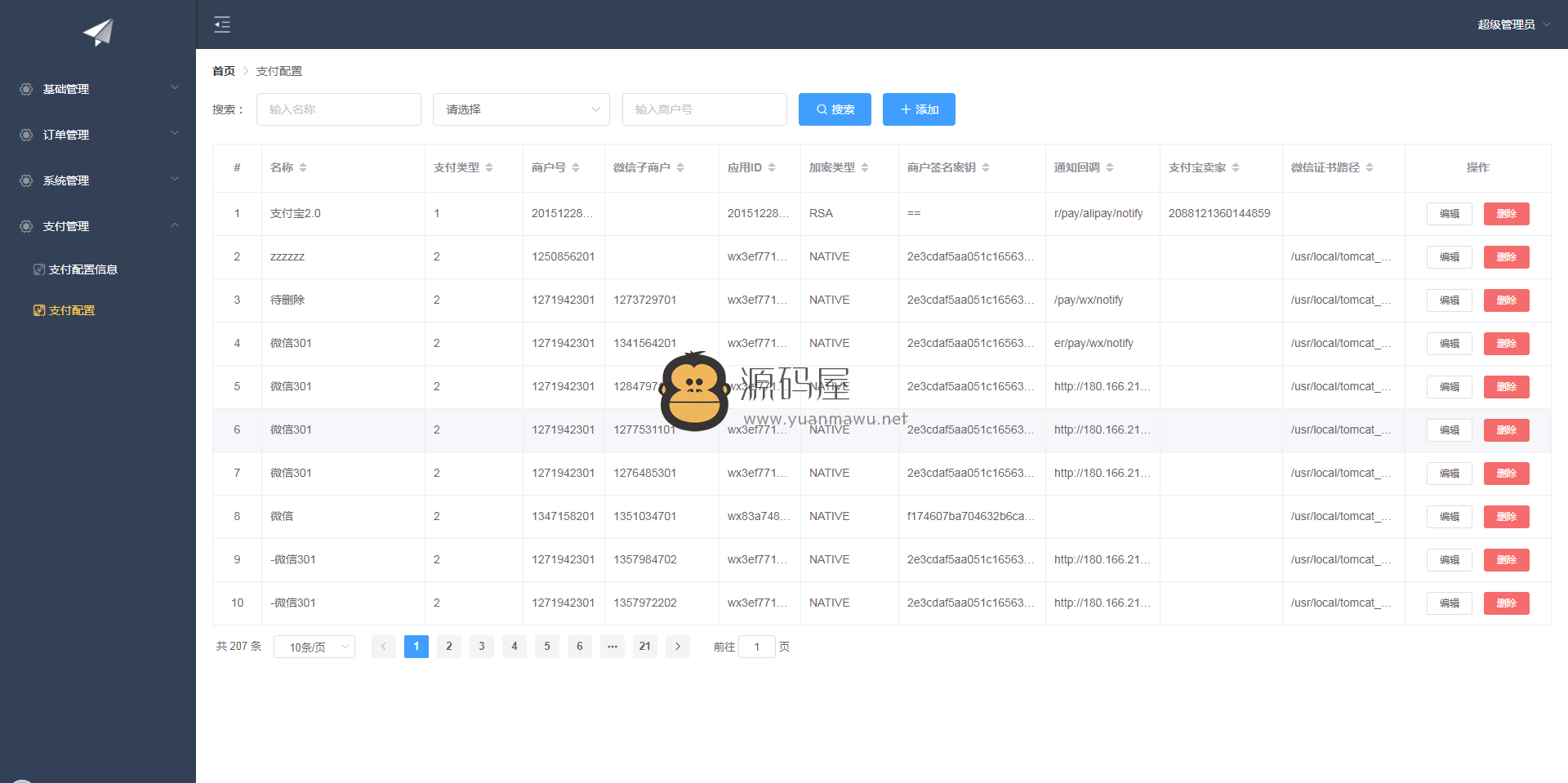This screenshot has height=783, width=1568.
Task: Go to next page arrow
Action: [678, 647]
